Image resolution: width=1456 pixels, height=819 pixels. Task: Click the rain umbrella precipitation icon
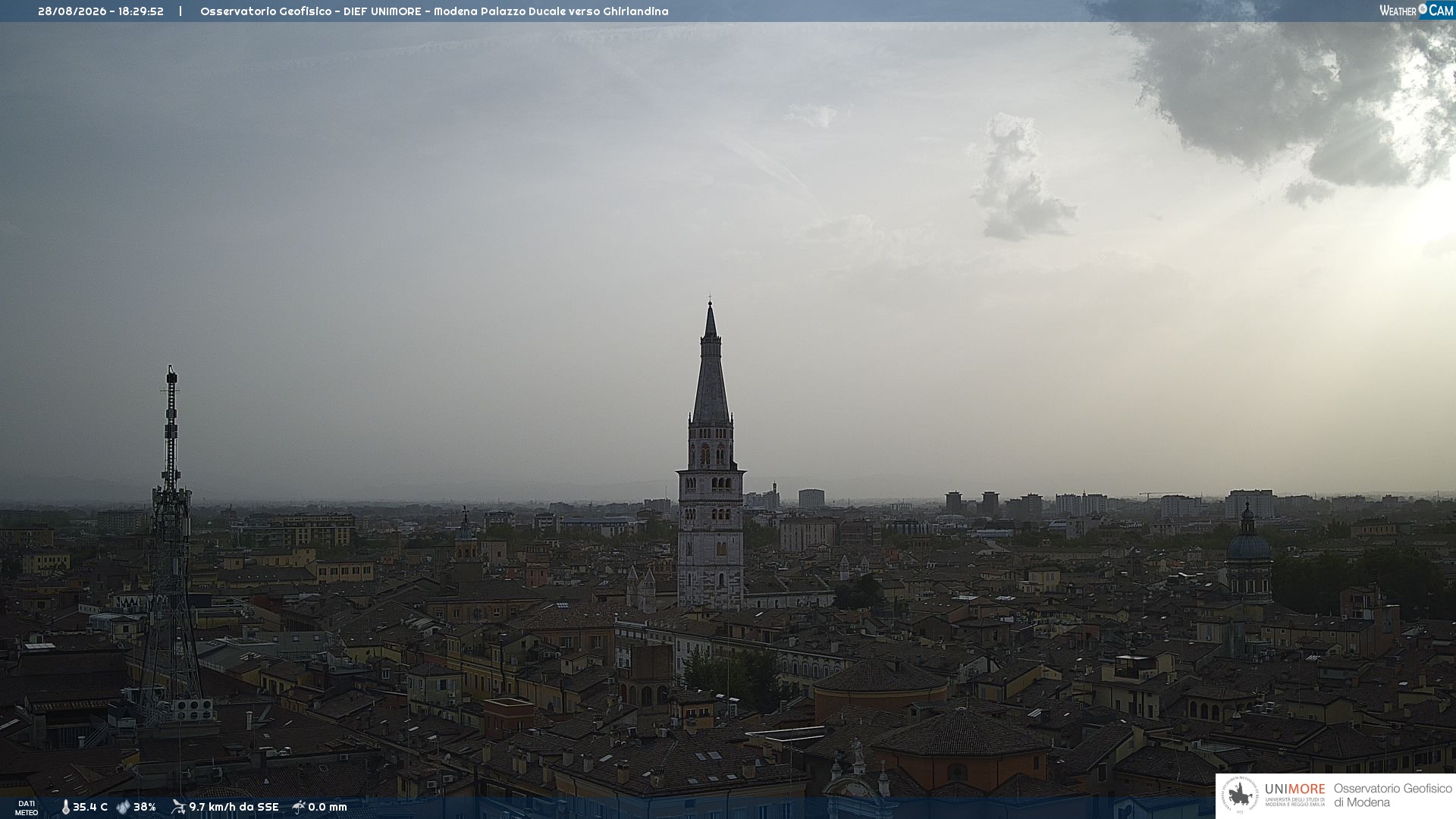298,807
